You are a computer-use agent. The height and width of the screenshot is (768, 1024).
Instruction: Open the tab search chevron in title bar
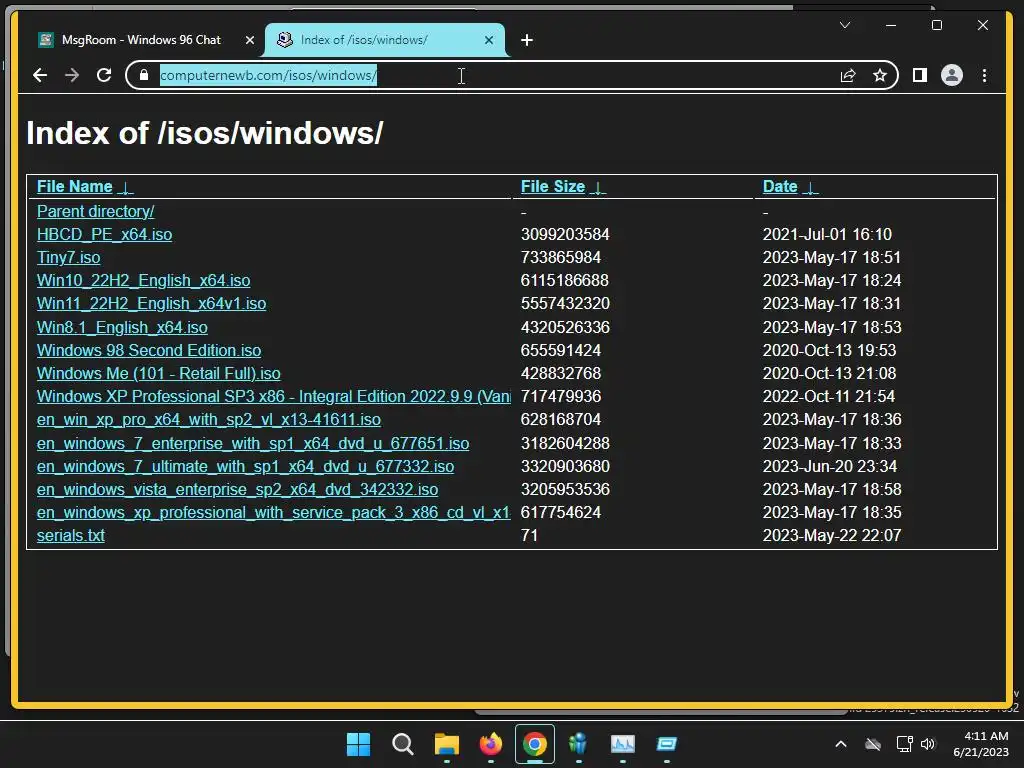[x=844, y=25]
